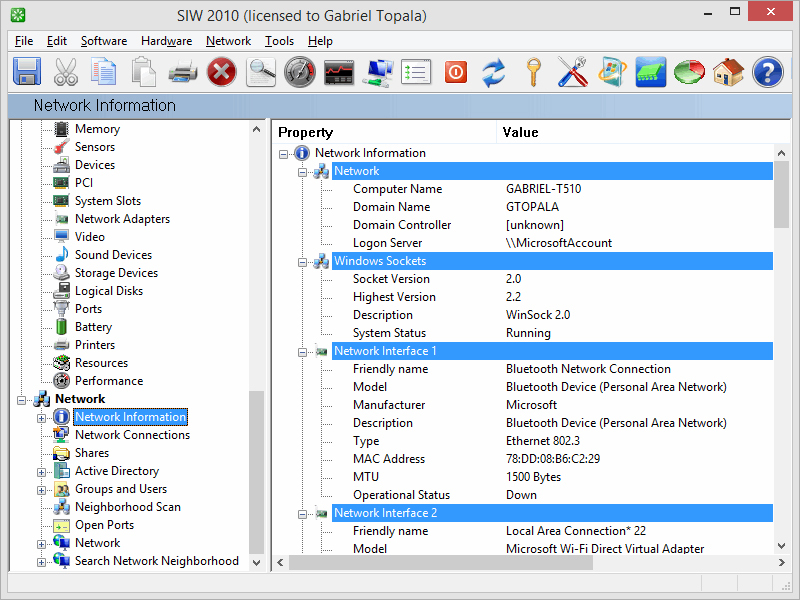Viewport: 800px width, 600px height.
Task: Open the red graph monitor tool
Action: [x=339, y=72]
